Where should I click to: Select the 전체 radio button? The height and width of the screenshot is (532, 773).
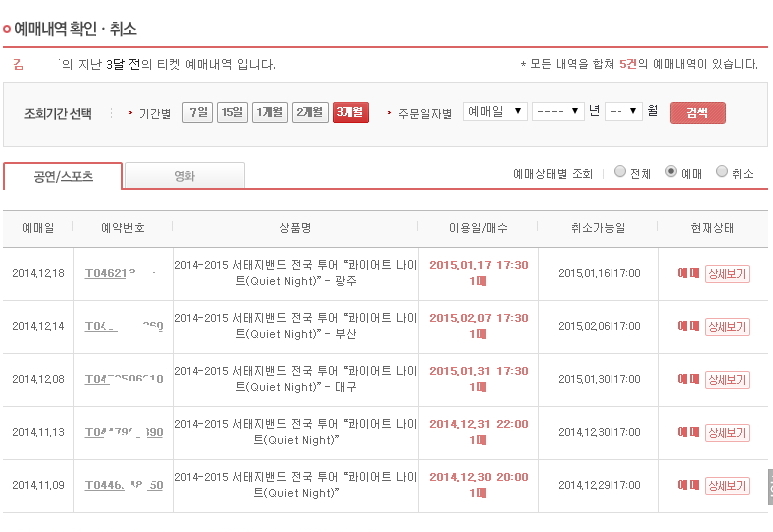[620, 172]
